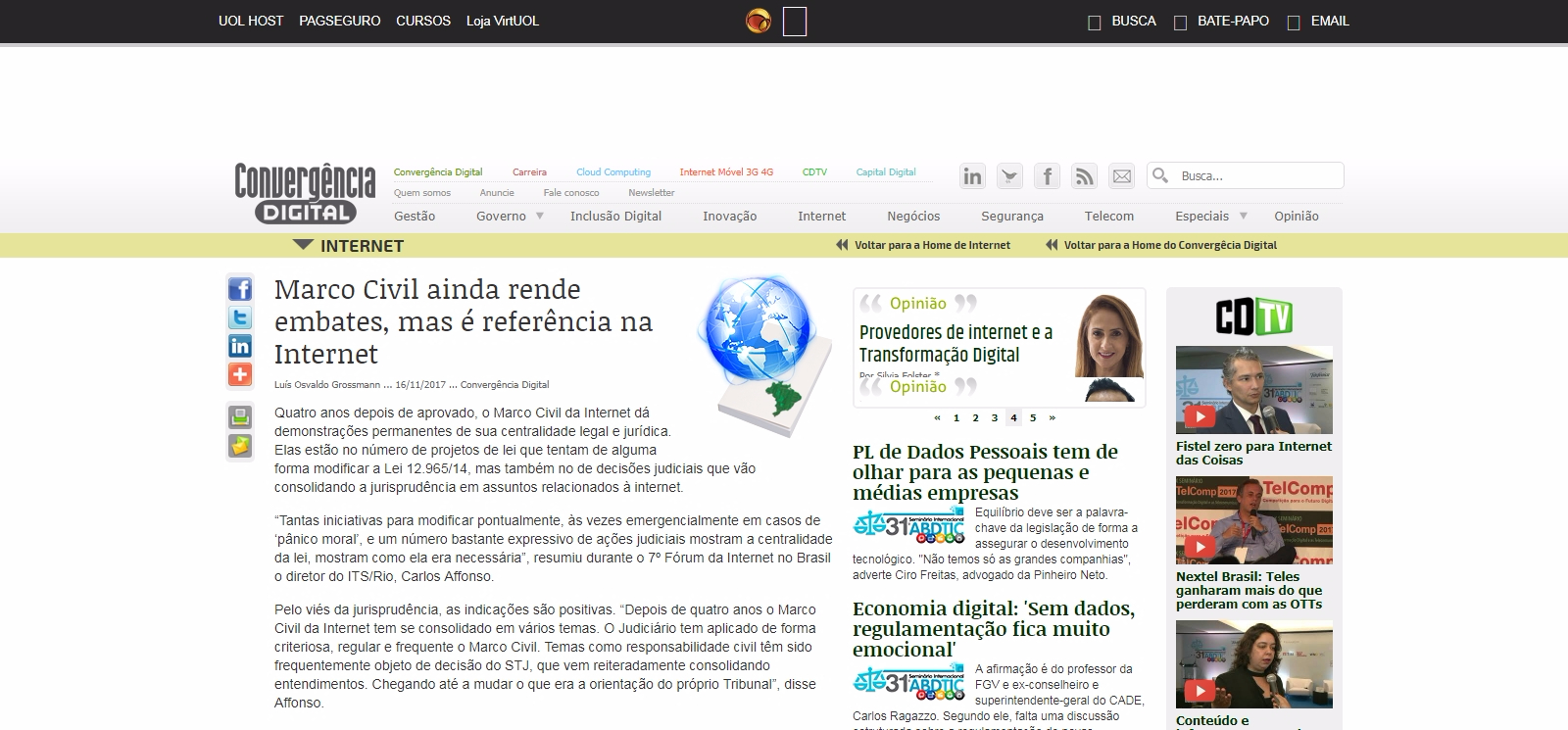Open the Inovação menu

729,216
